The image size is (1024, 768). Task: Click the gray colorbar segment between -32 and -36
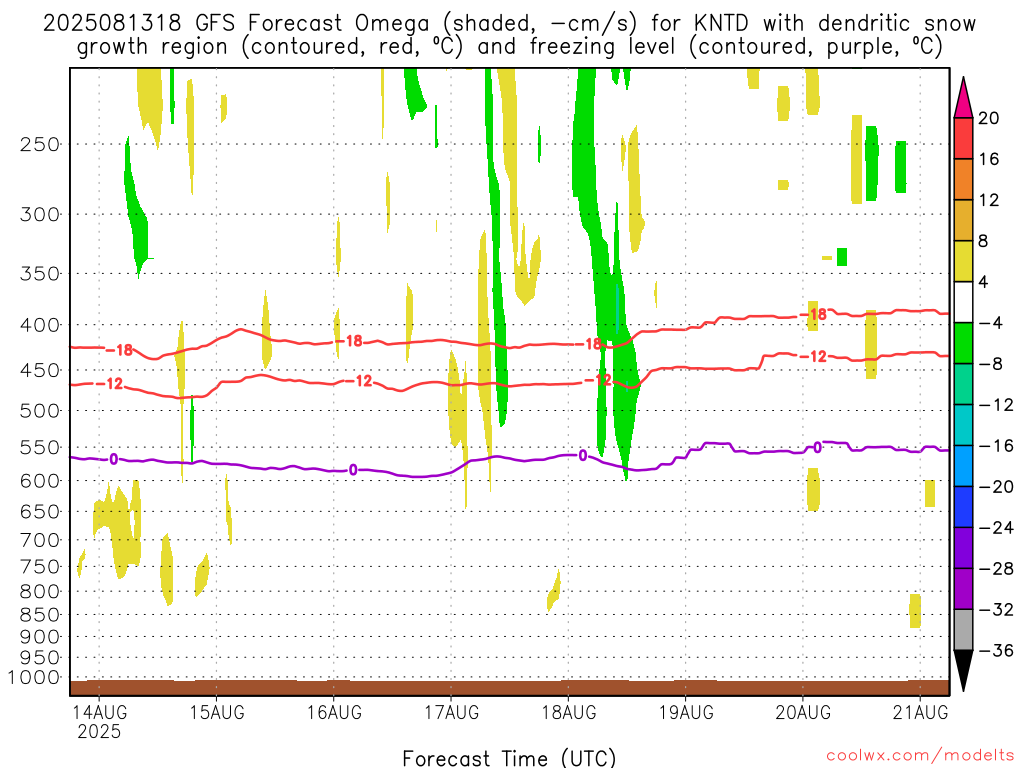963,630
